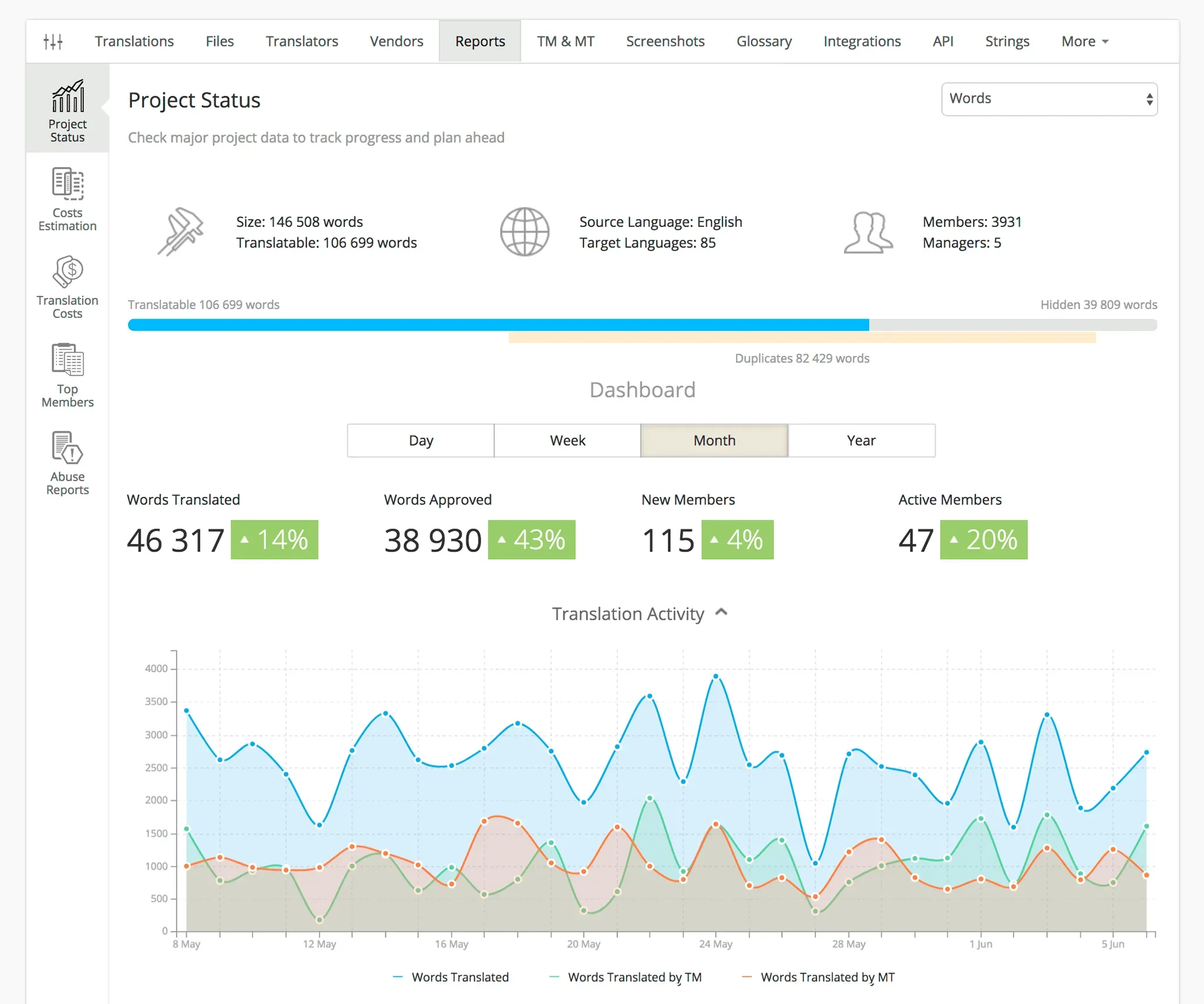Select the Project Status chart icon
This screenshot has width=1204, height=1004.
click(x=68, y=96)
